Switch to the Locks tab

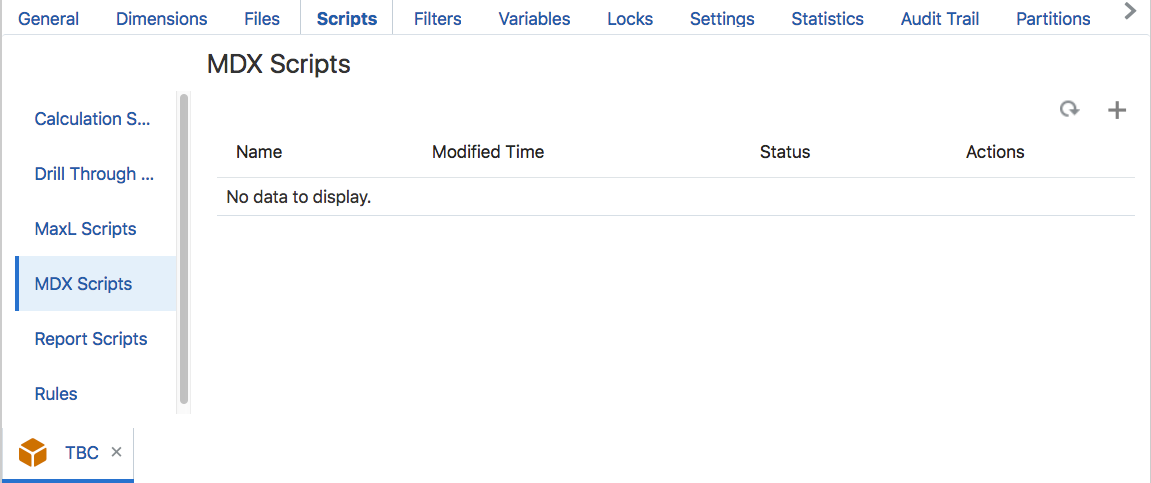tap(630, 19)
